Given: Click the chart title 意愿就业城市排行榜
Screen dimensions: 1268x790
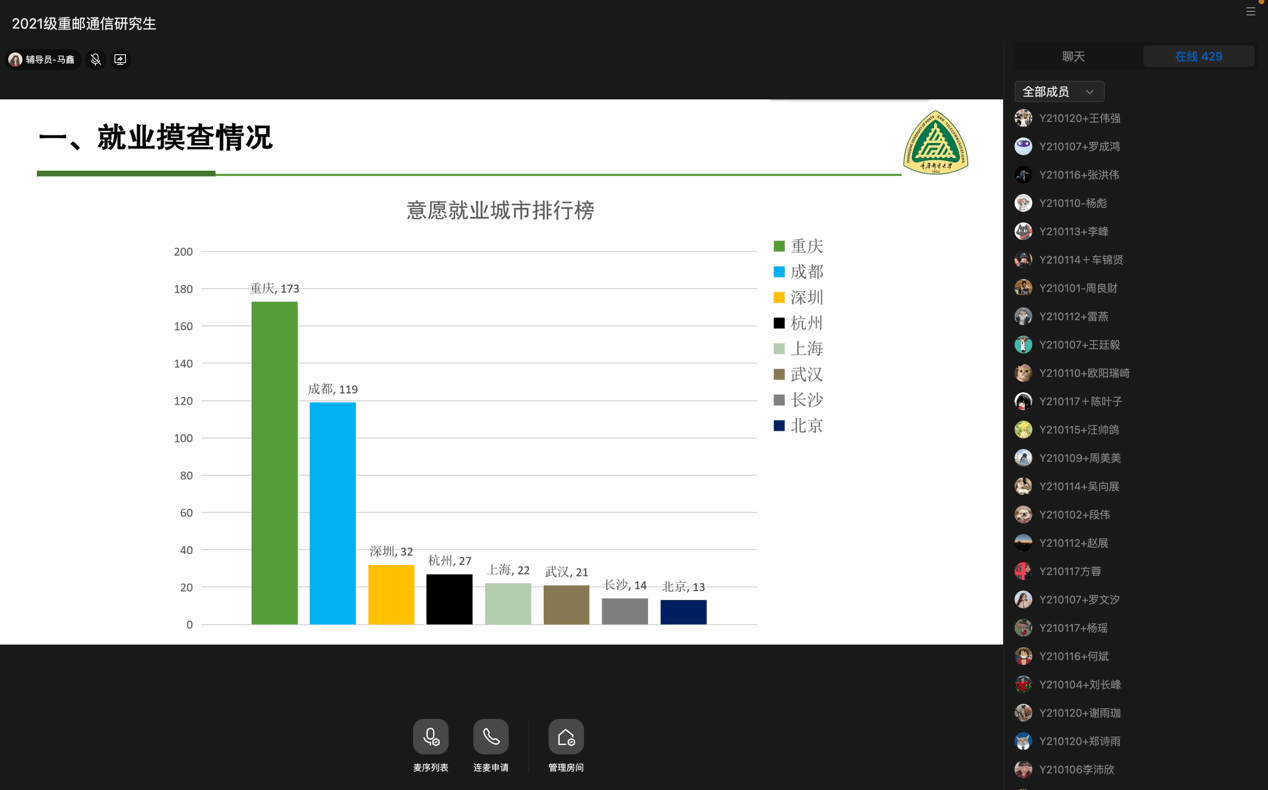Looking at the screenshot, I should [500, 210].
